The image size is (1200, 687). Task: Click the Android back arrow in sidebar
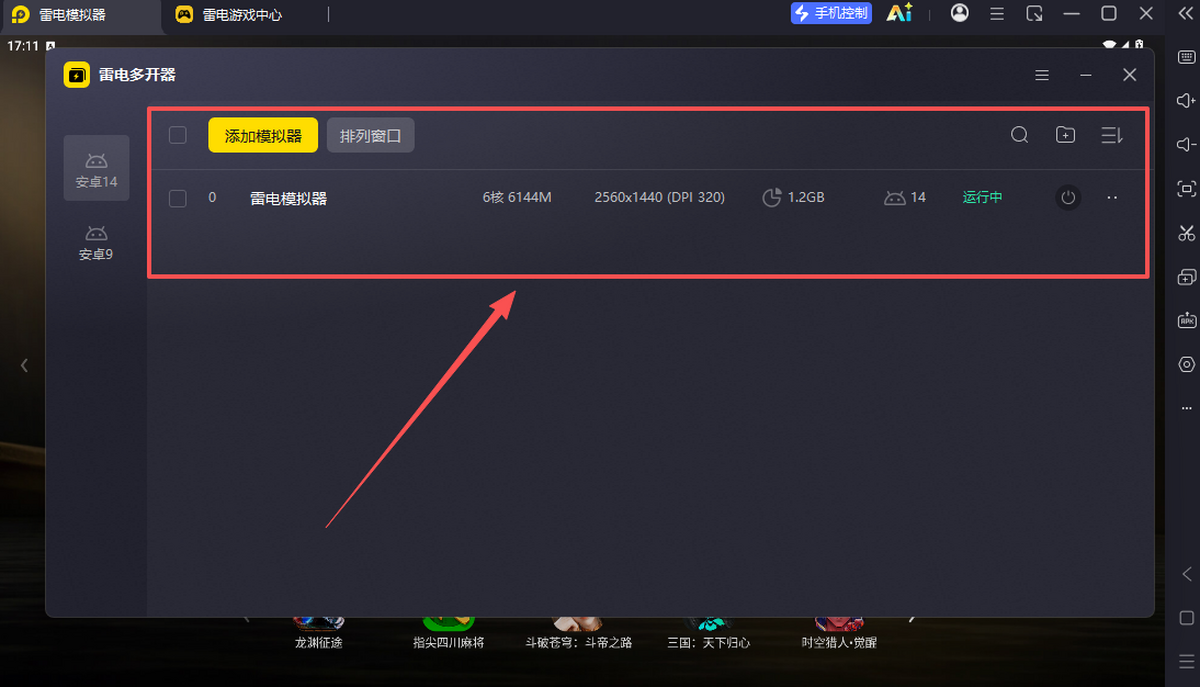(x=1187, y=573)
